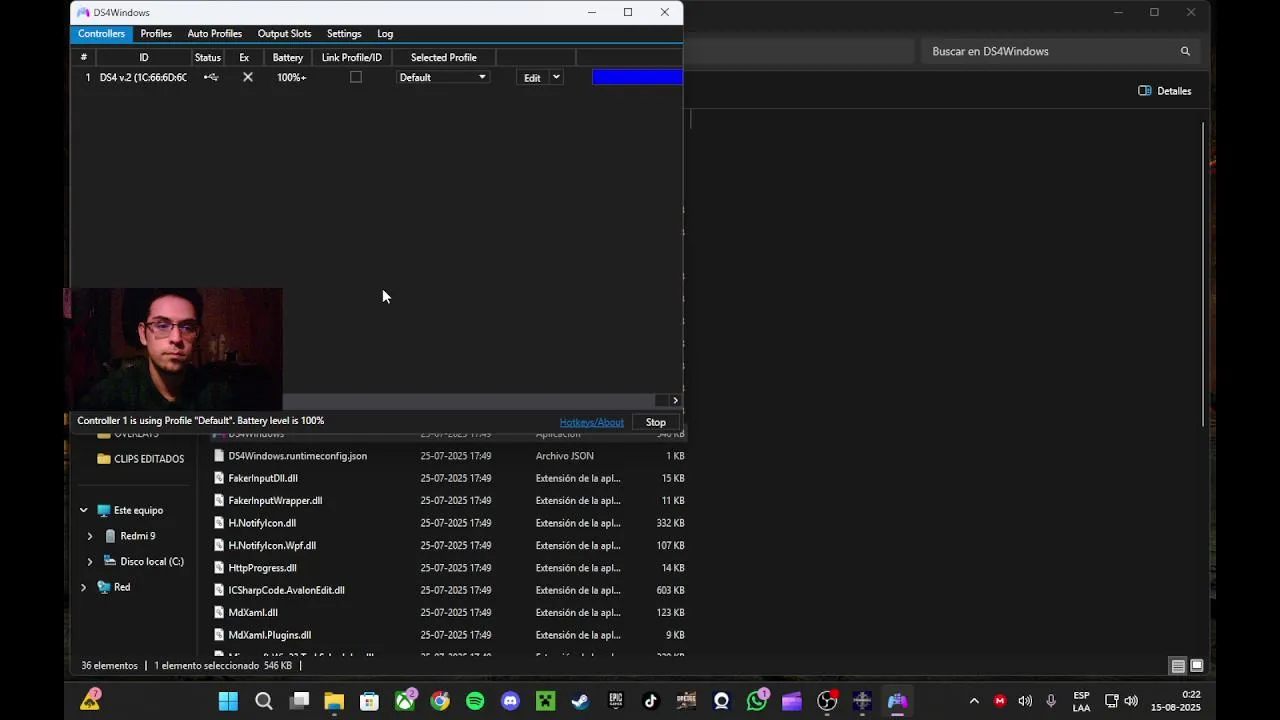1280x720 pixels.
Task: Open Task View on the taskbar
Action: click(x=299, y=701)
